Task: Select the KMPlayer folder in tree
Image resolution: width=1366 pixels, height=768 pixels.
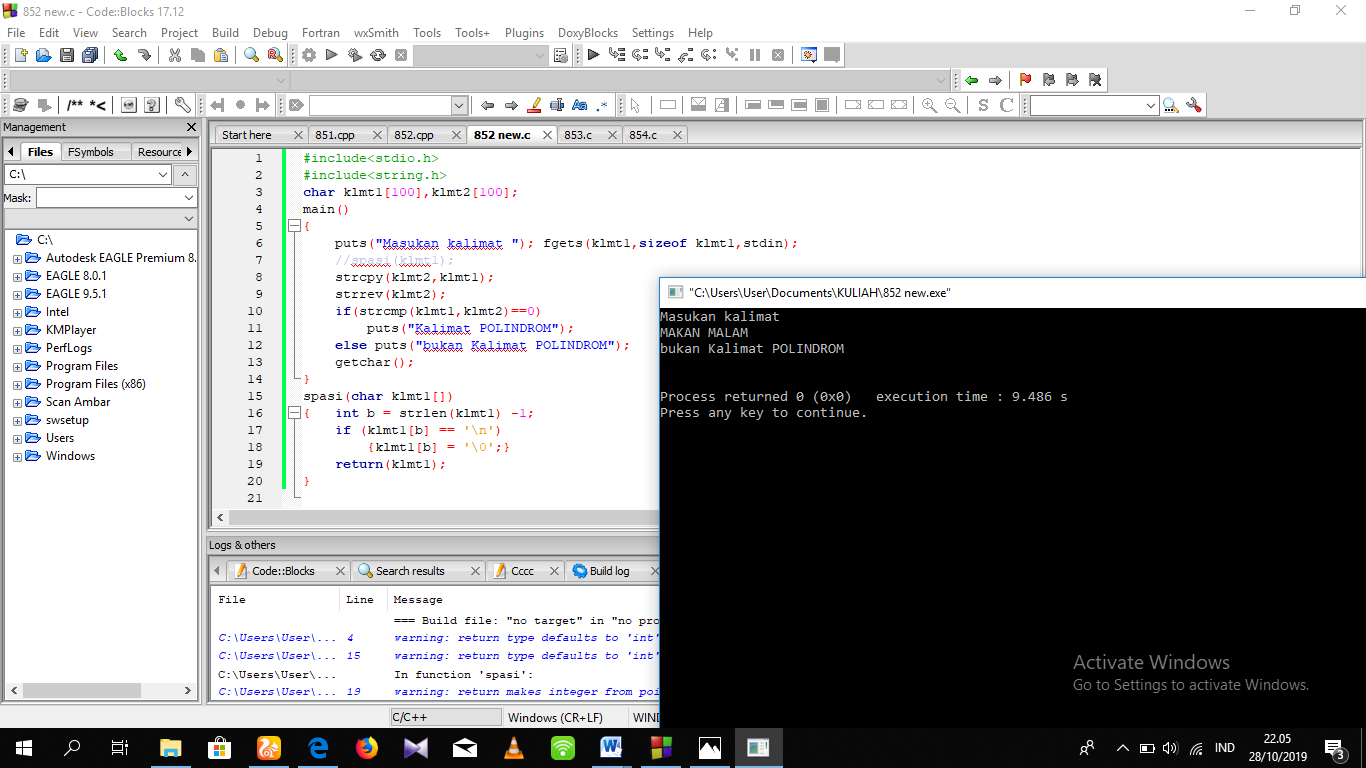Action: click(71, 330)
